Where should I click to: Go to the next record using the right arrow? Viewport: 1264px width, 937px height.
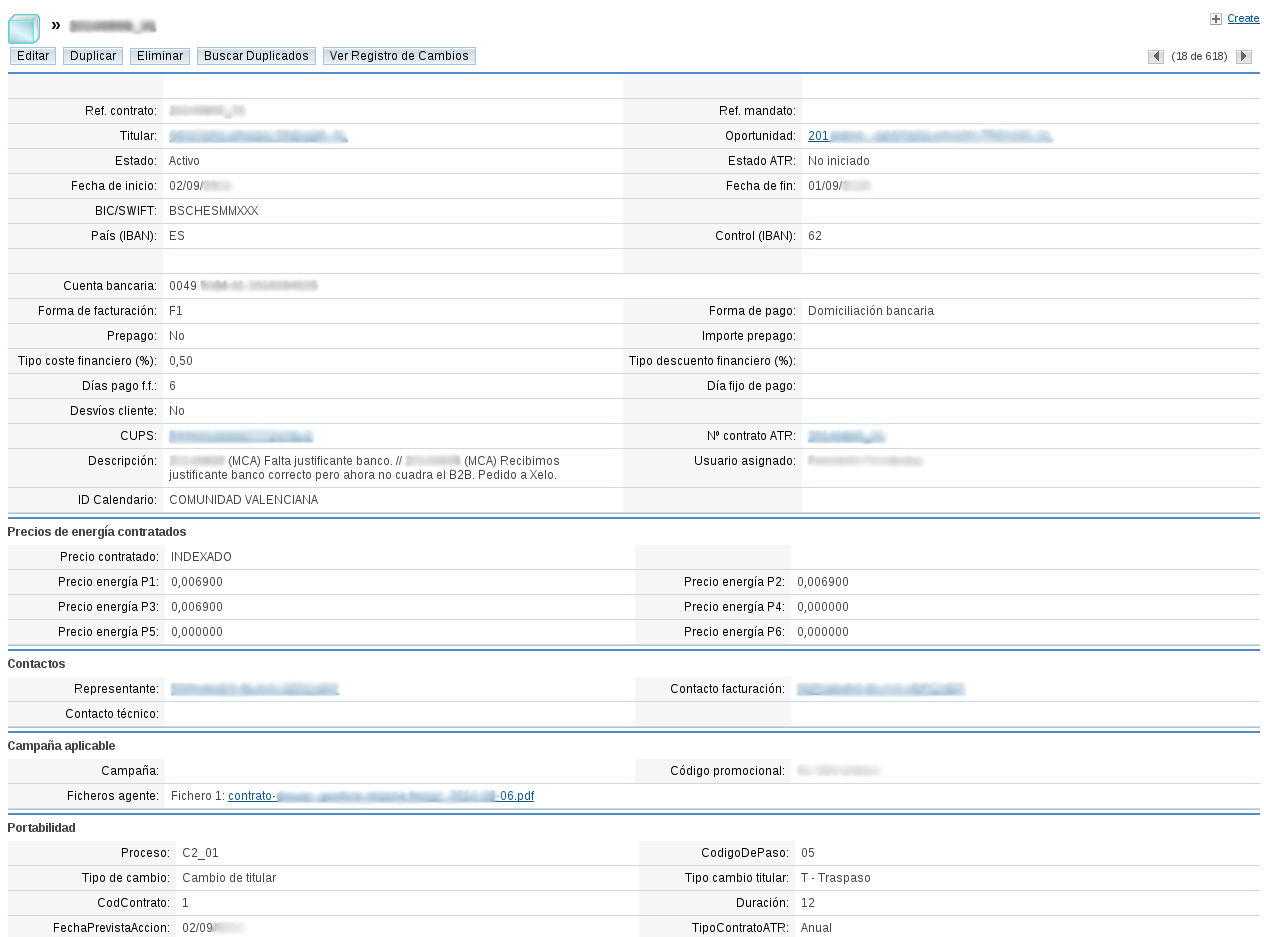(x=1243, y=56)
